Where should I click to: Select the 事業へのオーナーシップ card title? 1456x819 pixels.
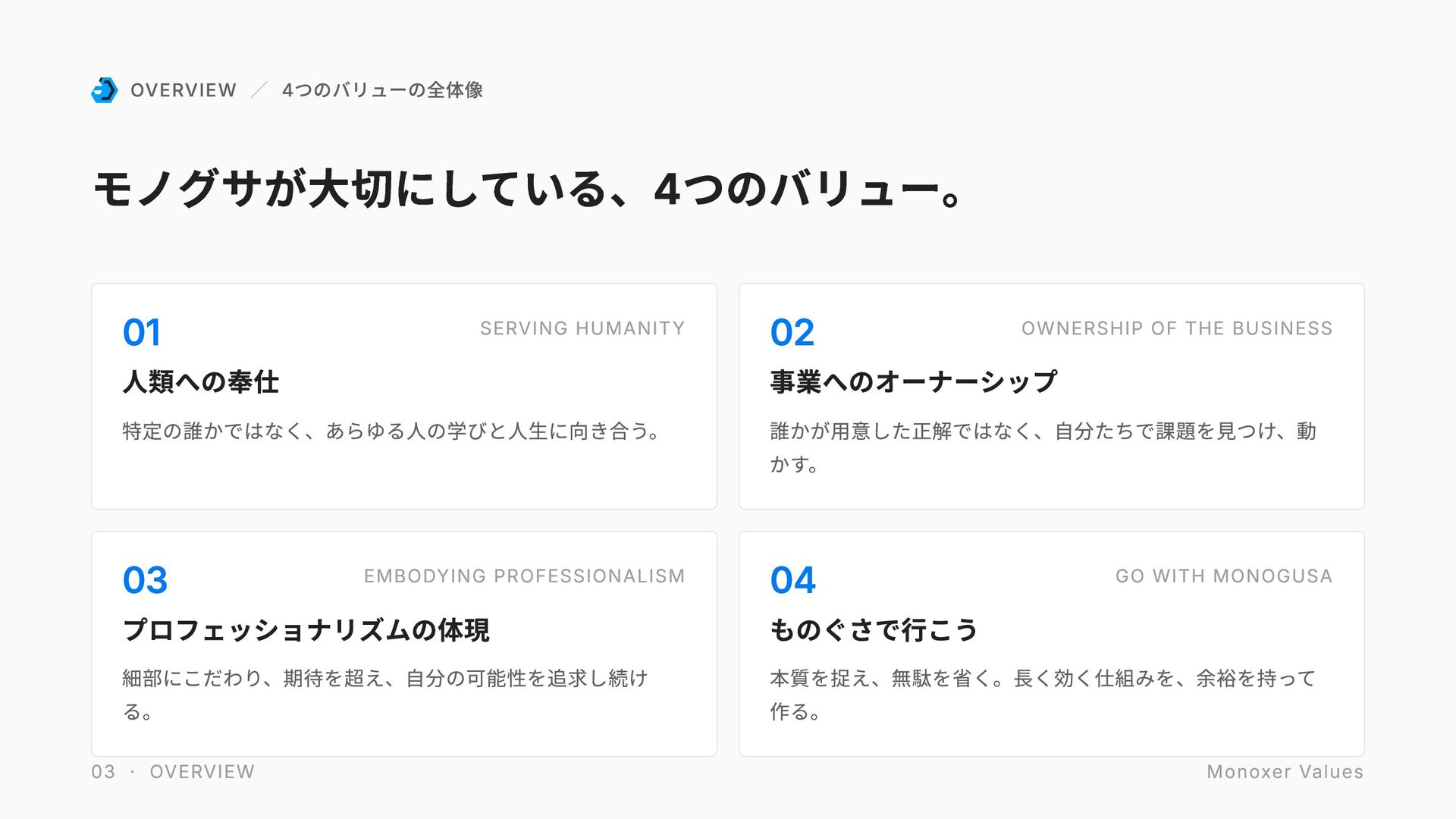point(913,381)
